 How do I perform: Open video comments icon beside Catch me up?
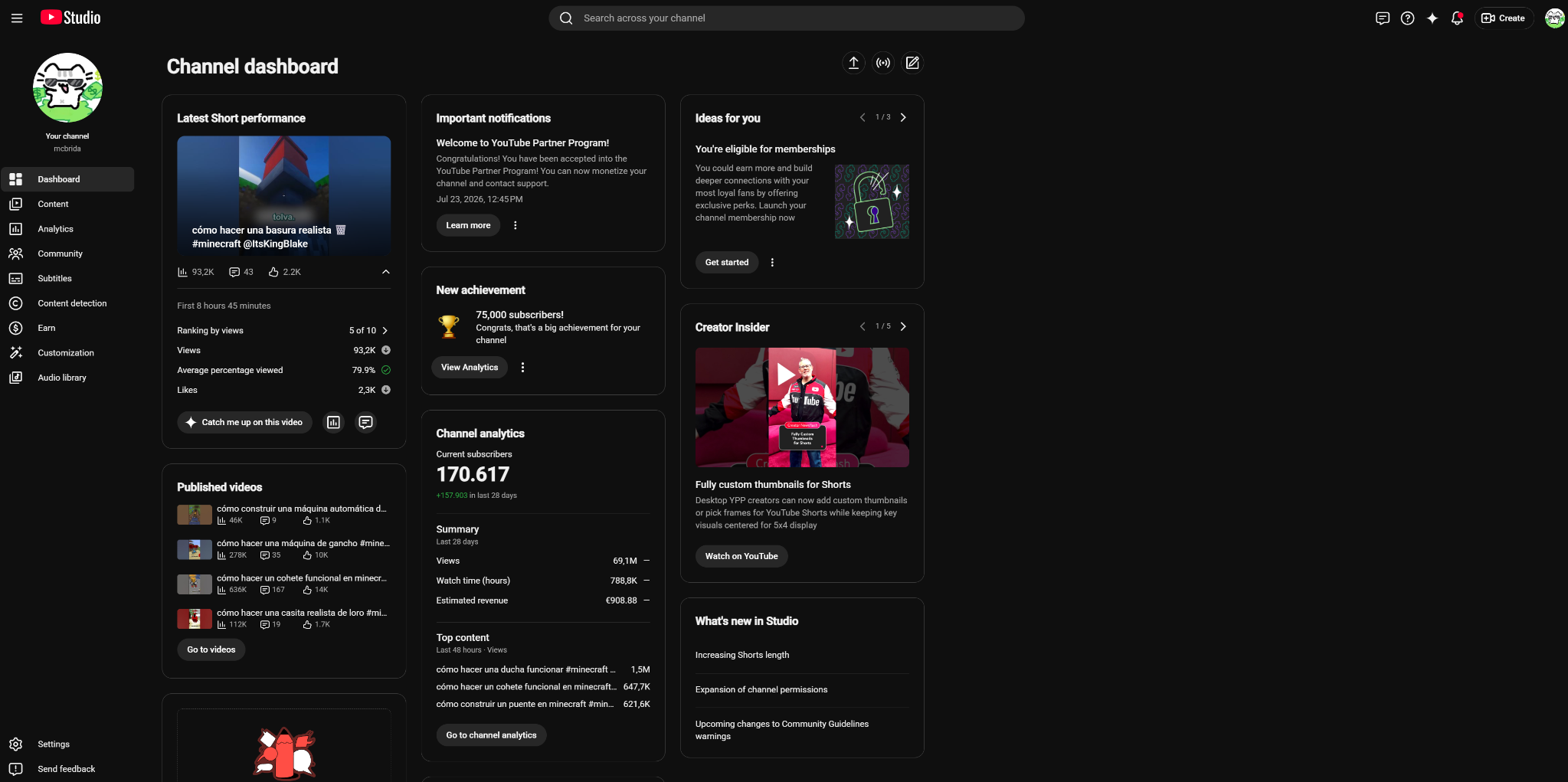tap(366, 422)
